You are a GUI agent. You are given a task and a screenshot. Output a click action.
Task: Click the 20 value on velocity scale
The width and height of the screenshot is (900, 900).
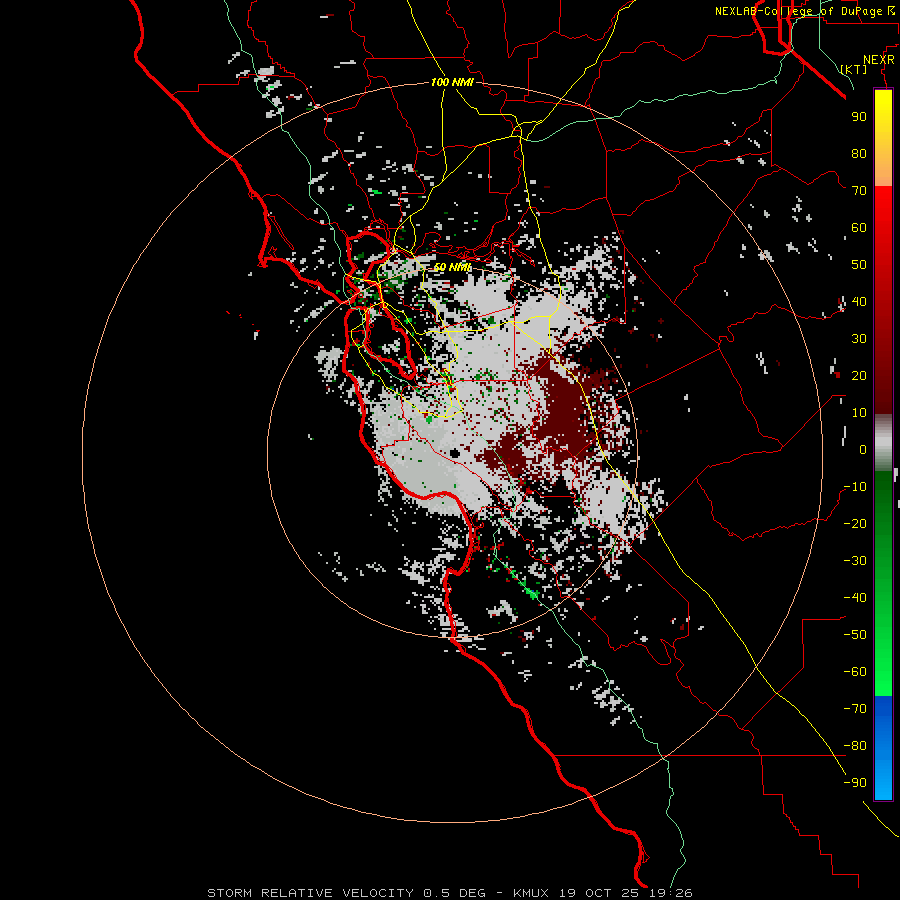[x=859, y=375]
